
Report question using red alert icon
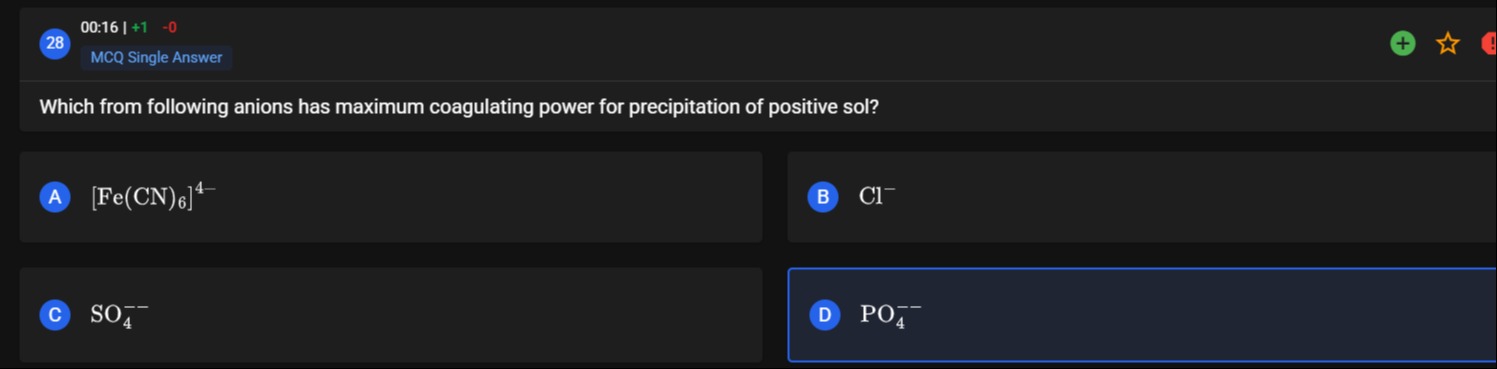tap(1489, 43)
